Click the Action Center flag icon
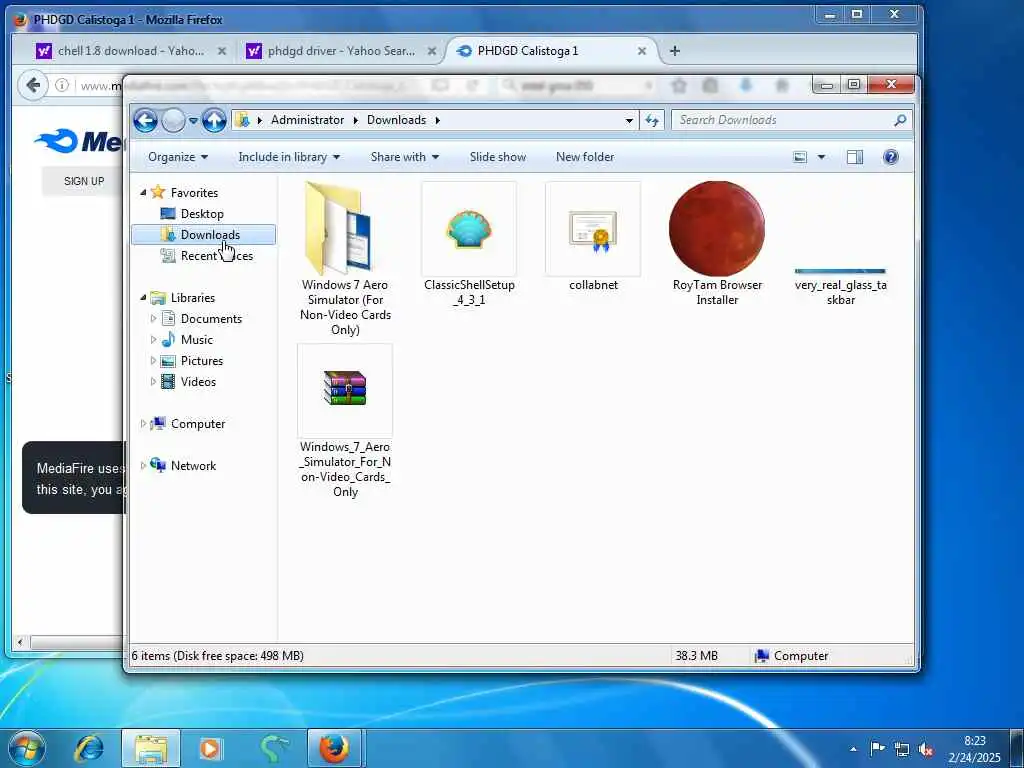 [x=877, y=749]
